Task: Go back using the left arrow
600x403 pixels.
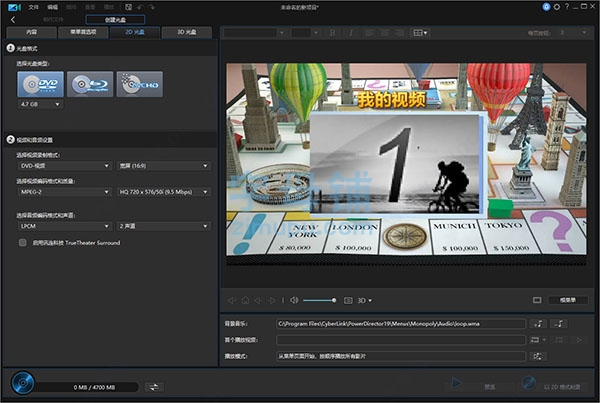Action: 13,20
